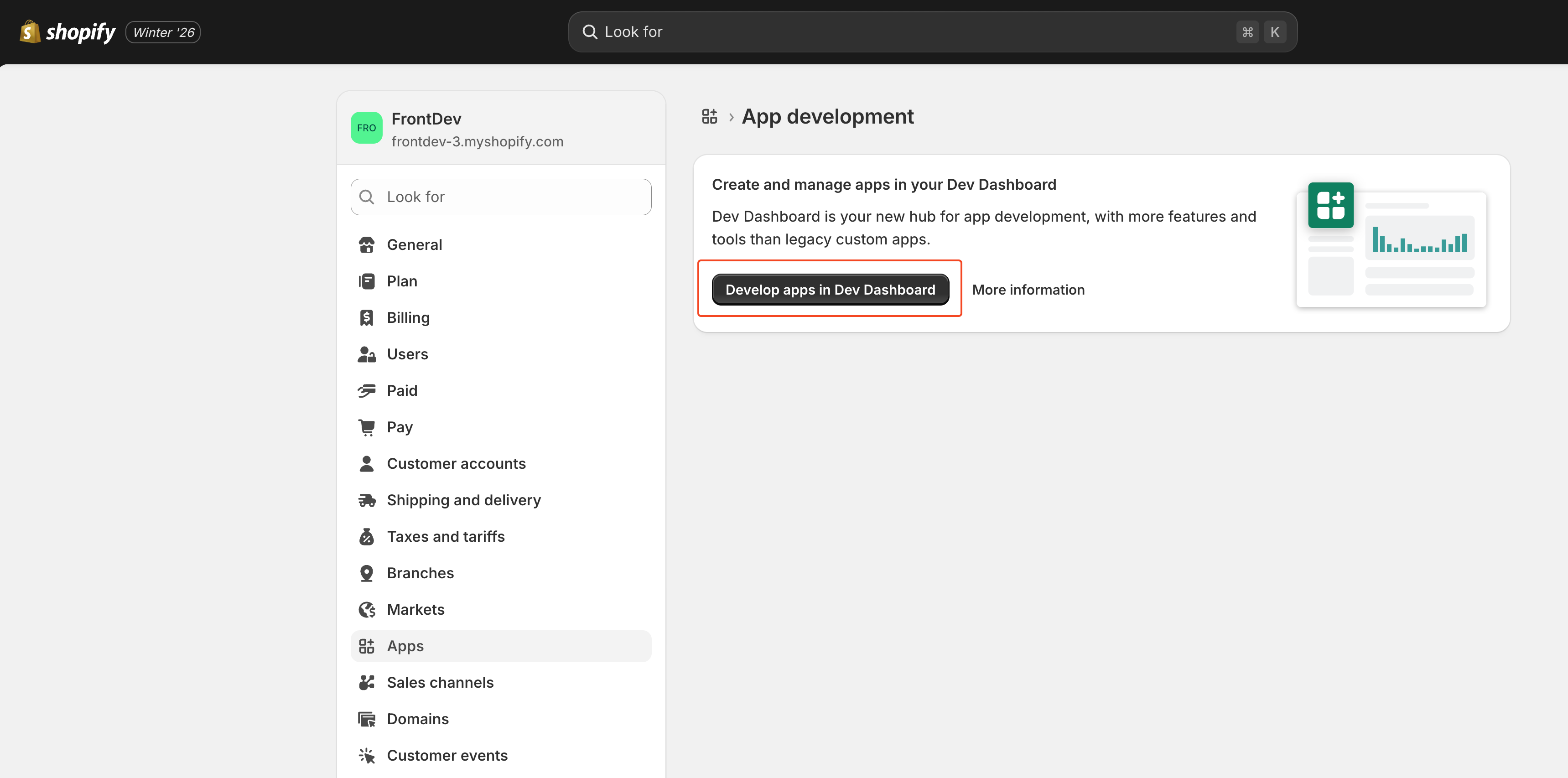Screen dimensions: 1568x778
Task: Click the General store icon in sidebar
Action: 366,245
